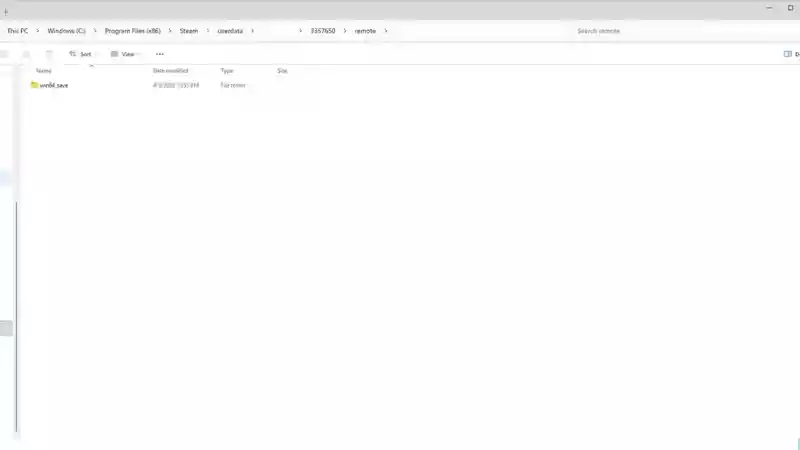The width and height of the screenshot is (800, 450).
Task: Go to 3357650 breadcrumb
Action: point(323,31)
